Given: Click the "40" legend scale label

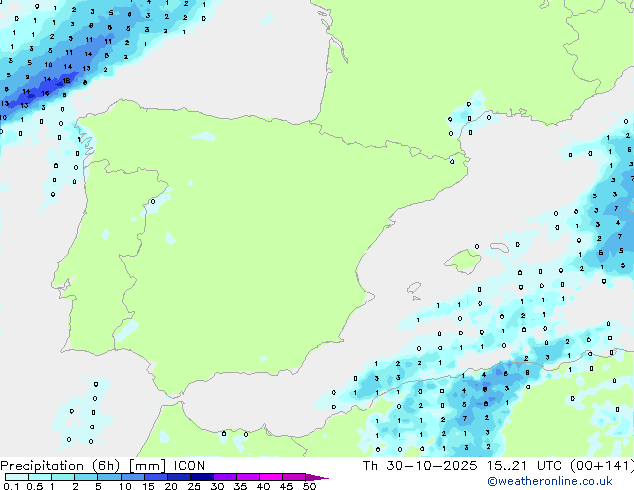Looking at the screenshot, I should [x=263, y=486].
